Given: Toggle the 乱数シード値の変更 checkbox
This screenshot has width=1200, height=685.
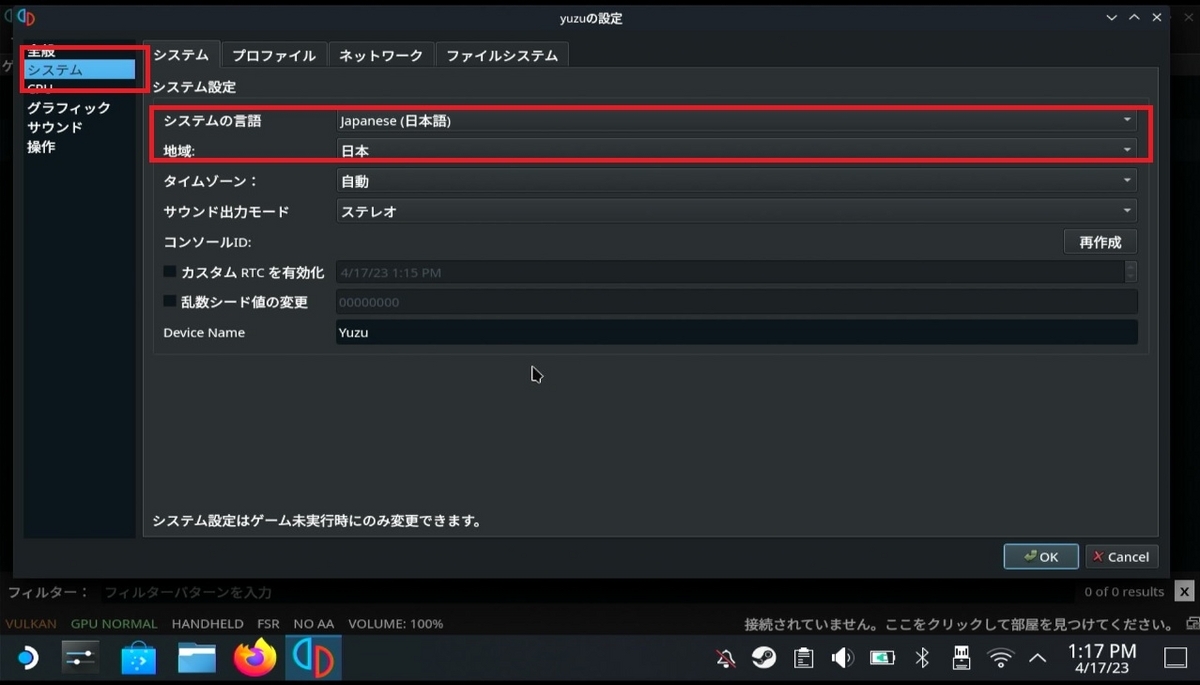Looking at the screenshot, I should pos(170,302).
